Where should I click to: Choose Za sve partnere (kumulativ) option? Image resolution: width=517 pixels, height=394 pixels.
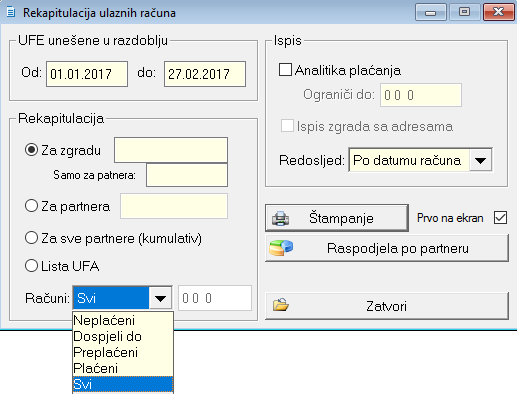coord(31,238)
